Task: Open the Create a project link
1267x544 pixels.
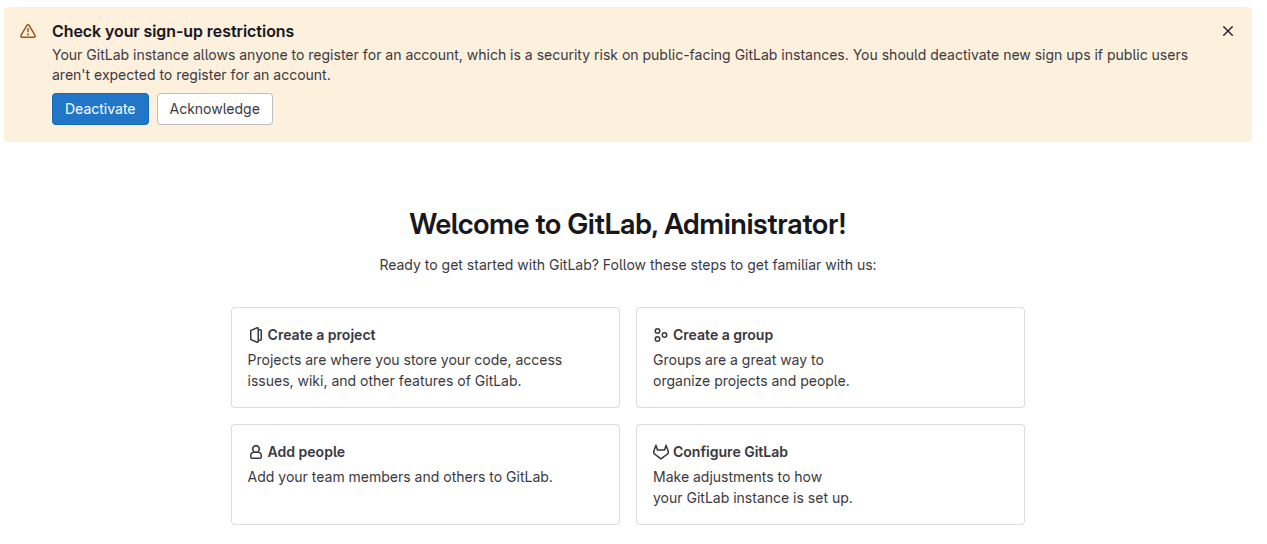Action: click(x=322, y=335)
